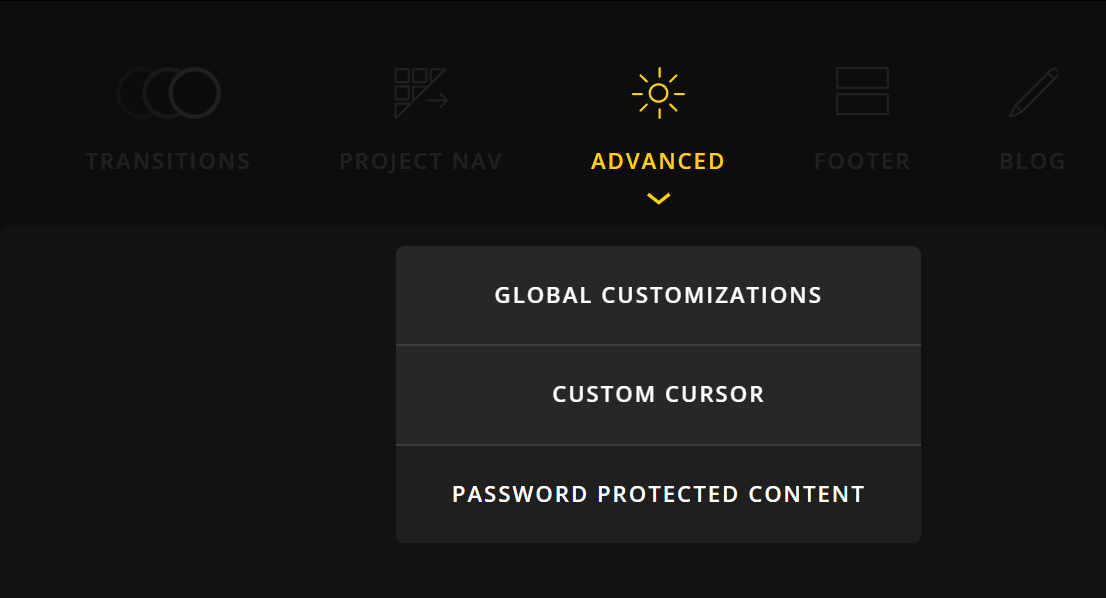1106x598 pixels.
Task: Click the divider line above Password Protected Content
Action: (x=658, y=445)
